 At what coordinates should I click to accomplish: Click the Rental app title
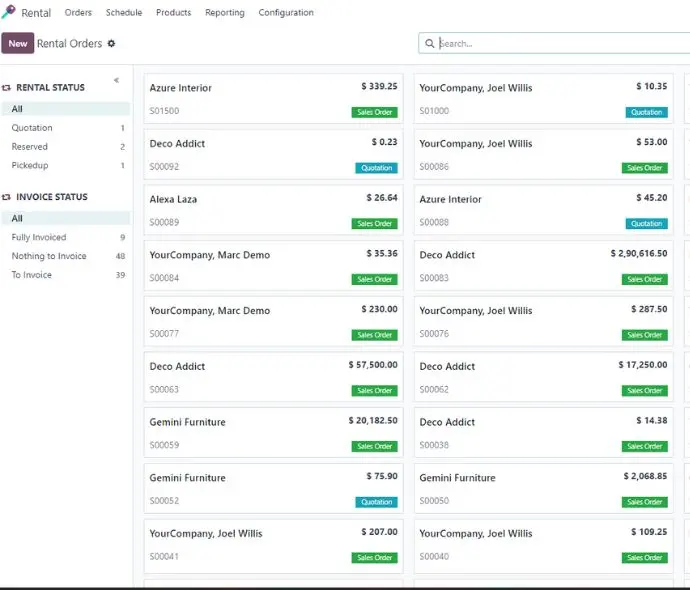tap(36, 13)
